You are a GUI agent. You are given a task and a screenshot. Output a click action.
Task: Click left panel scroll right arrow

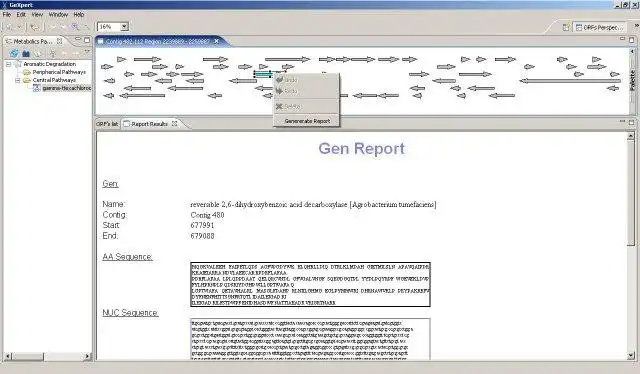[87, 356]
